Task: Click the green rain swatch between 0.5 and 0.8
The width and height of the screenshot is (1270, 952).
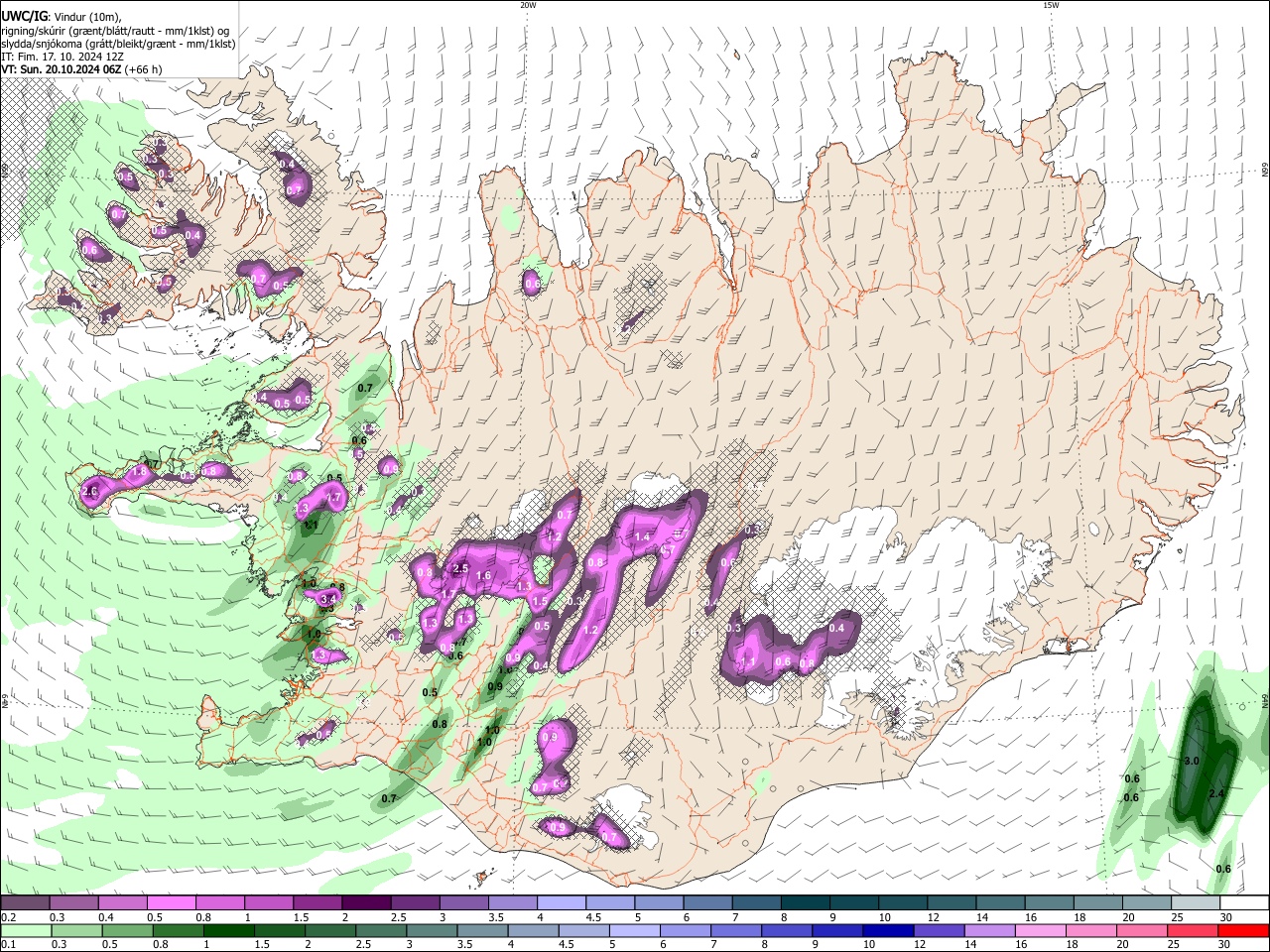Action: pyautogui.click(x=126, y=931)
